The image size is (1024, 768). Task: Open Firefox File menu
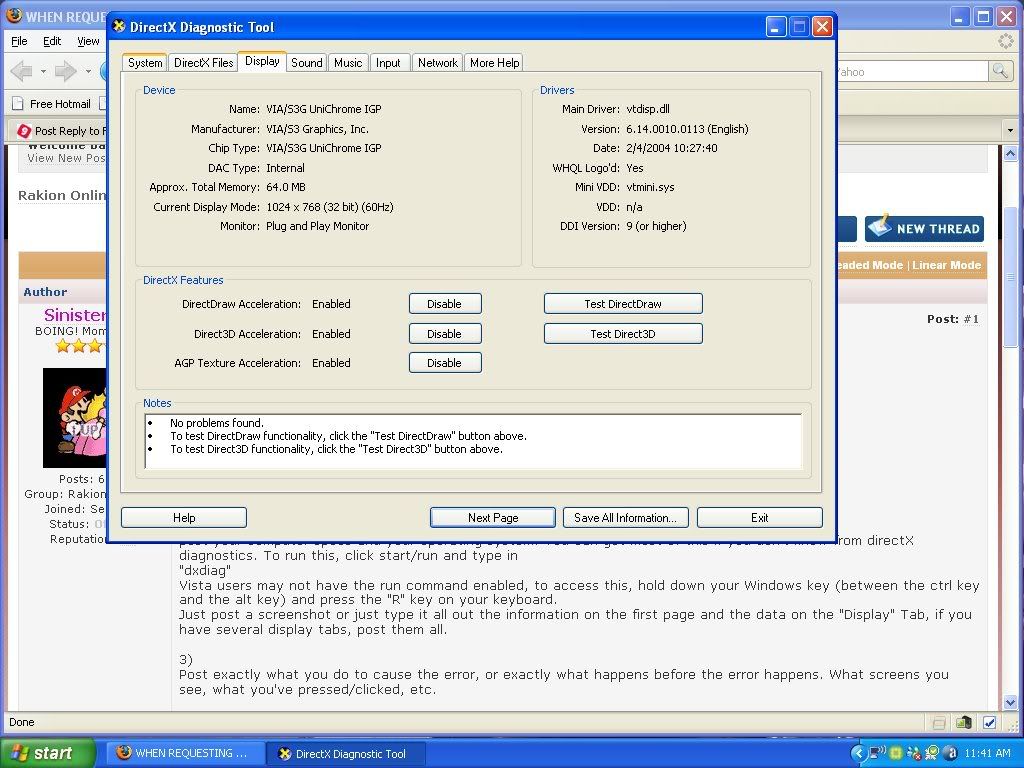coord(20,41)
